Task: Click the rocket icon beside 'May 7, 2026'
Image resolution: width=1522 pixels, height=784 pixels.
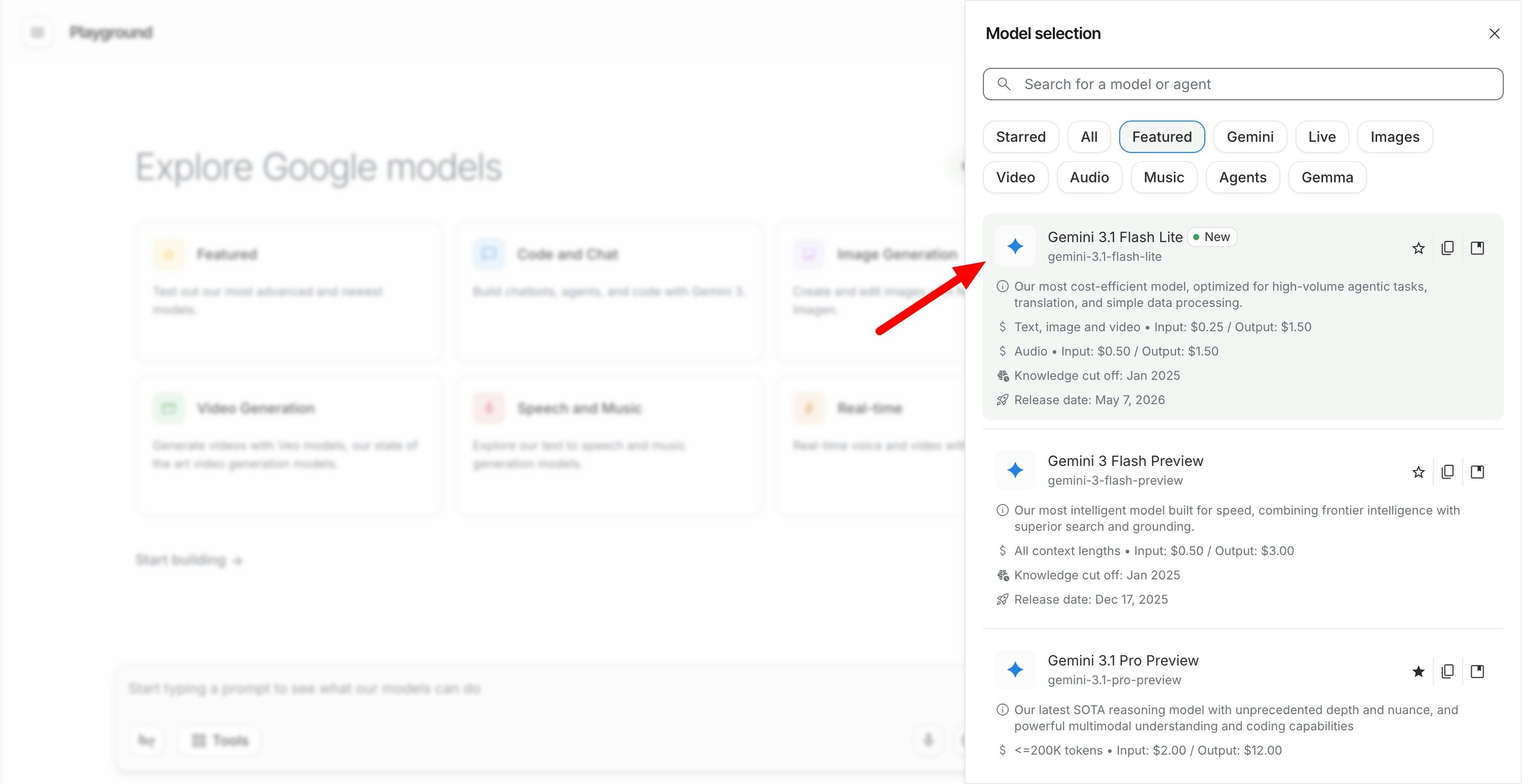Action: coord(1002,400)
